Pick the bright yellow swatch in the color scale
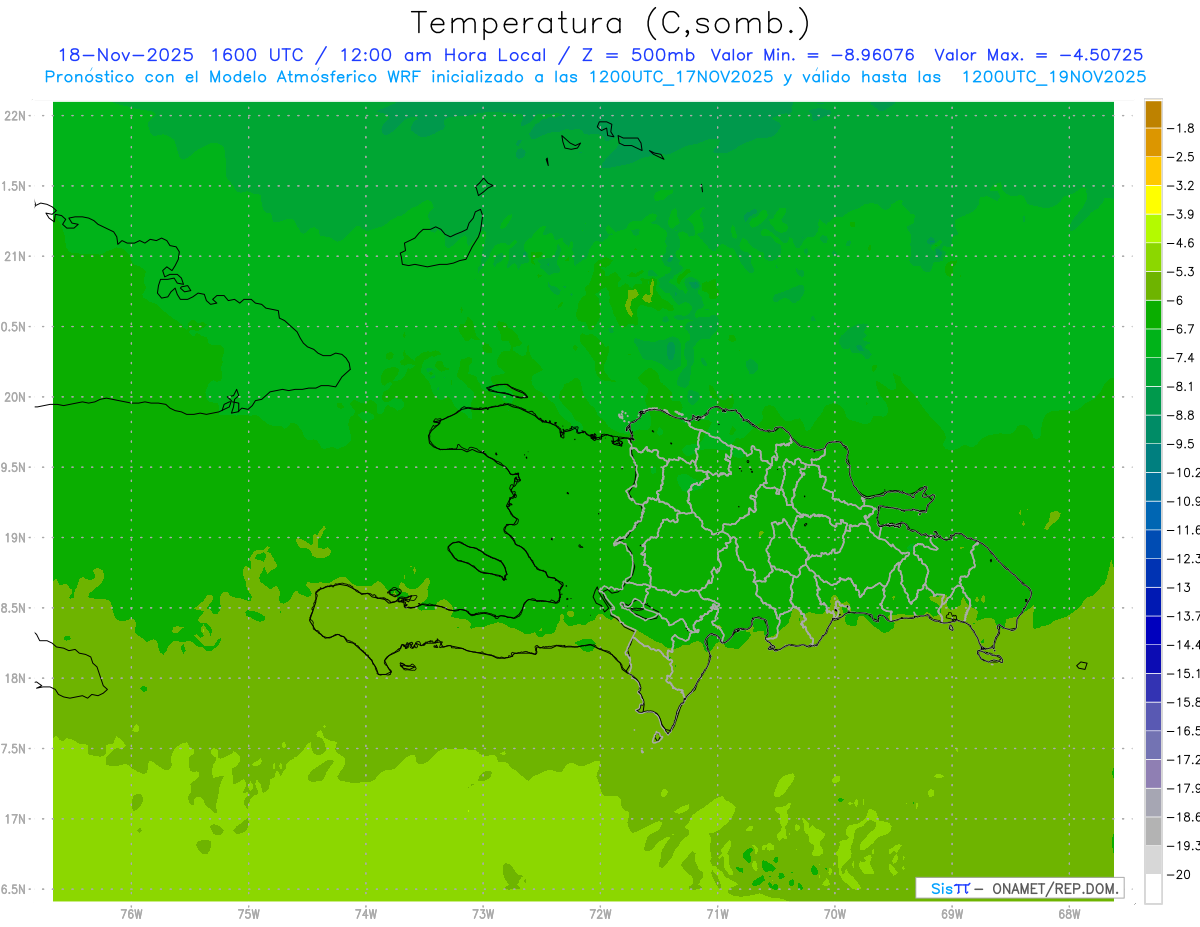The image size is (1200, 927). coord(1154,201)
